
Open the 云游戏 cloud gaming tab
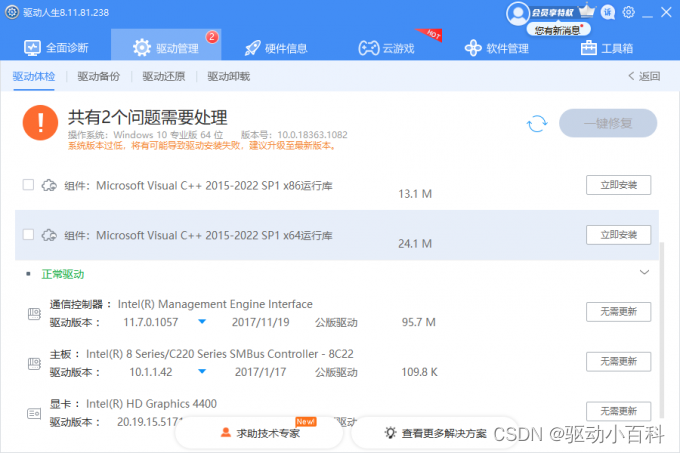[386, 48]
